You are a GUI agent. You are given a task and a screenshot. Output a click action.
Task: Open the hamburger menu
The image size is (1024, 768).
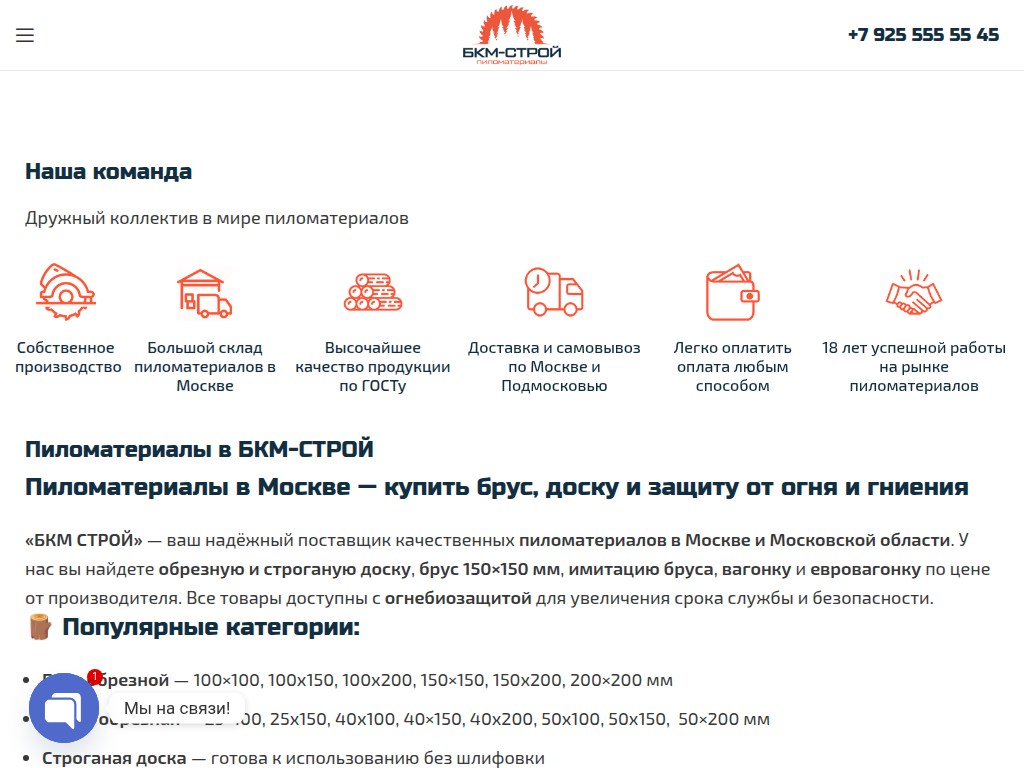[x=25, y=35]
